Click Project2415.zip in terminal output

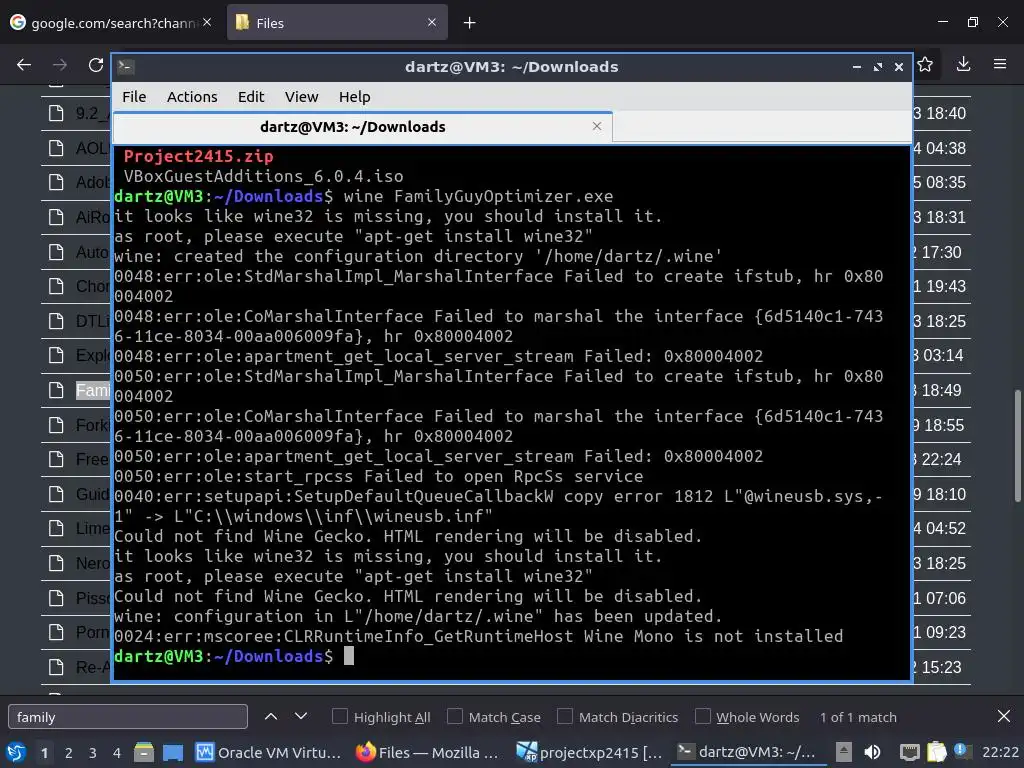[x=199, y=157]
